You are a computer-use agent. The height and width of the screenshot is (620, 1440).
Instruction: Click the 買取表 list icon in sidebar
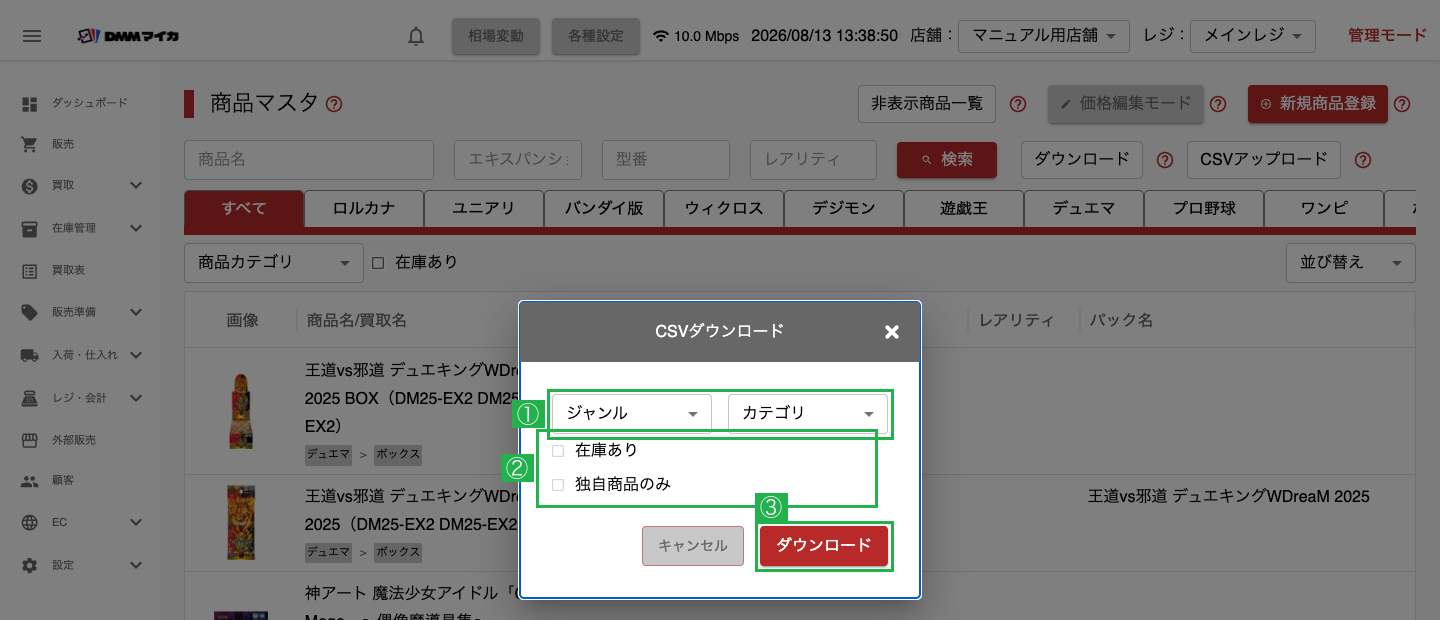[30, 270]
